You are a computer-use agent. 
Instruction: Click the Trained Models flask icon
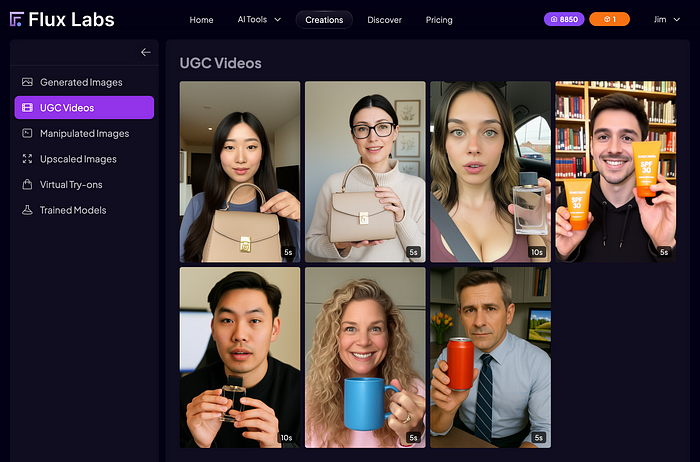point(27,210)
